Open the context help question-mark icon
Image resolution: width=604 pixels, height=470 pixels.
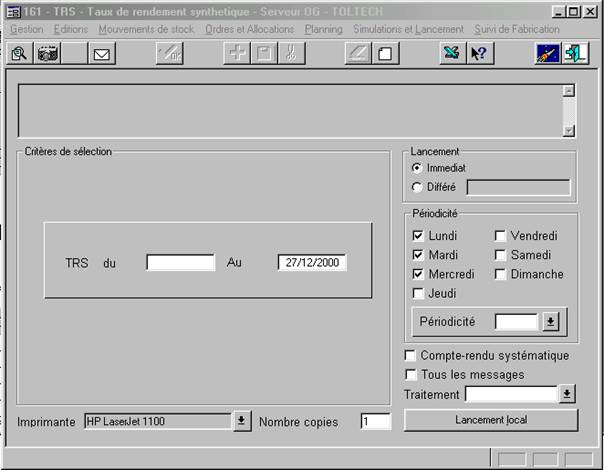pyautogui.click(x=478, y=54)
